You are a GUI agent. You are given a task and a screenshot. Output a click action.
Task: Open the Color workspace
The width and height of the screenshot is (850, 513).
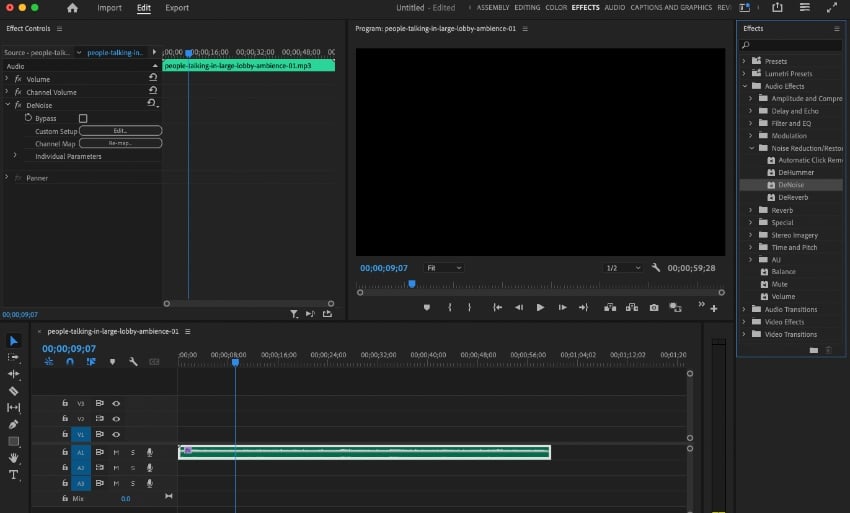point(556,8)
